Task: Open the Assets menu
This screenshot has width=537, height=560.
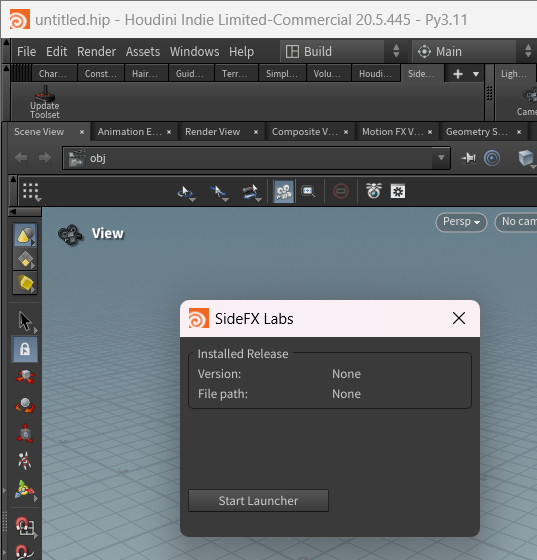Action: click(143, 52)
